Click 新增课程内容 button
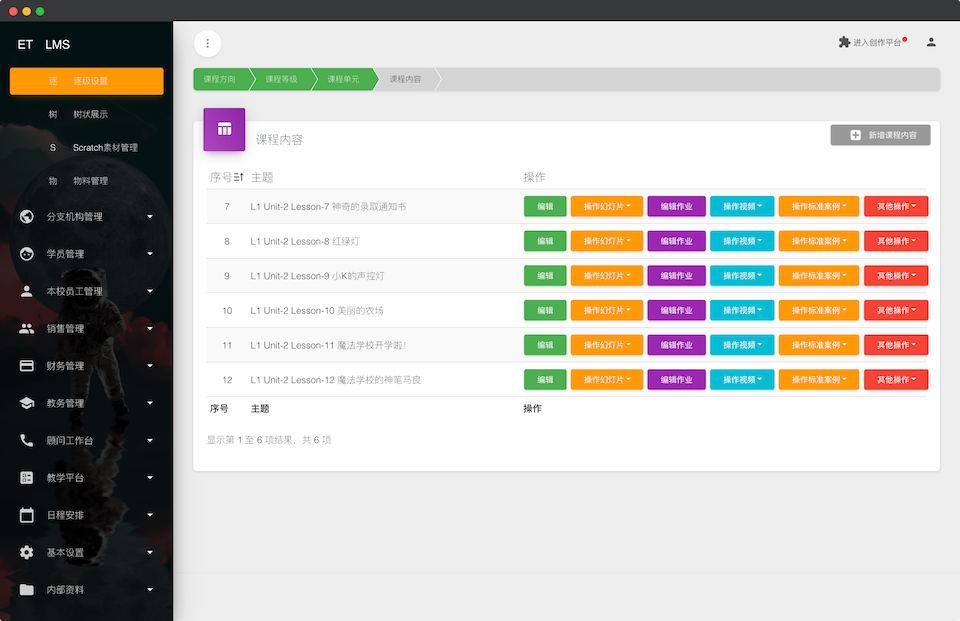The image size is (960, 621). pos(880,135)
